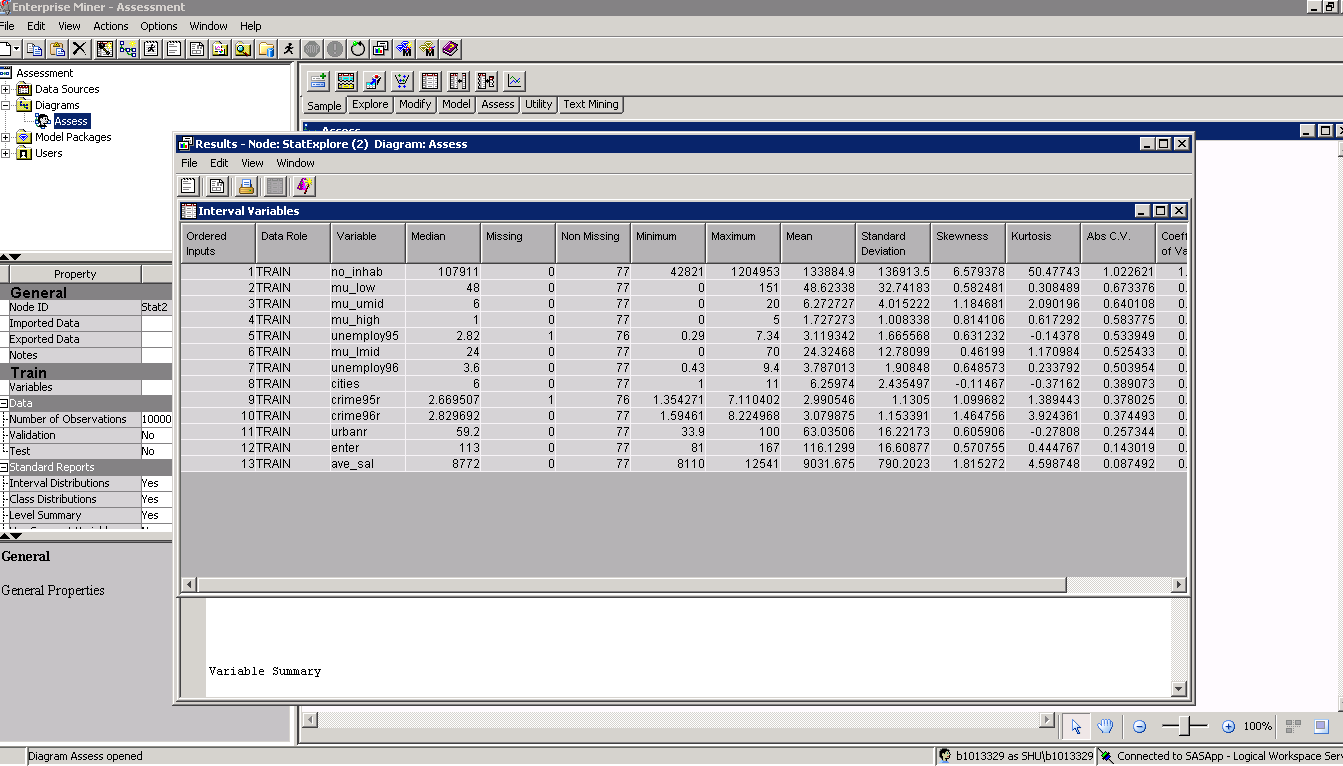Click the Print icon in Results toolbar
The height and width of the screenshot is (766, 1343).
coord(246,186)
